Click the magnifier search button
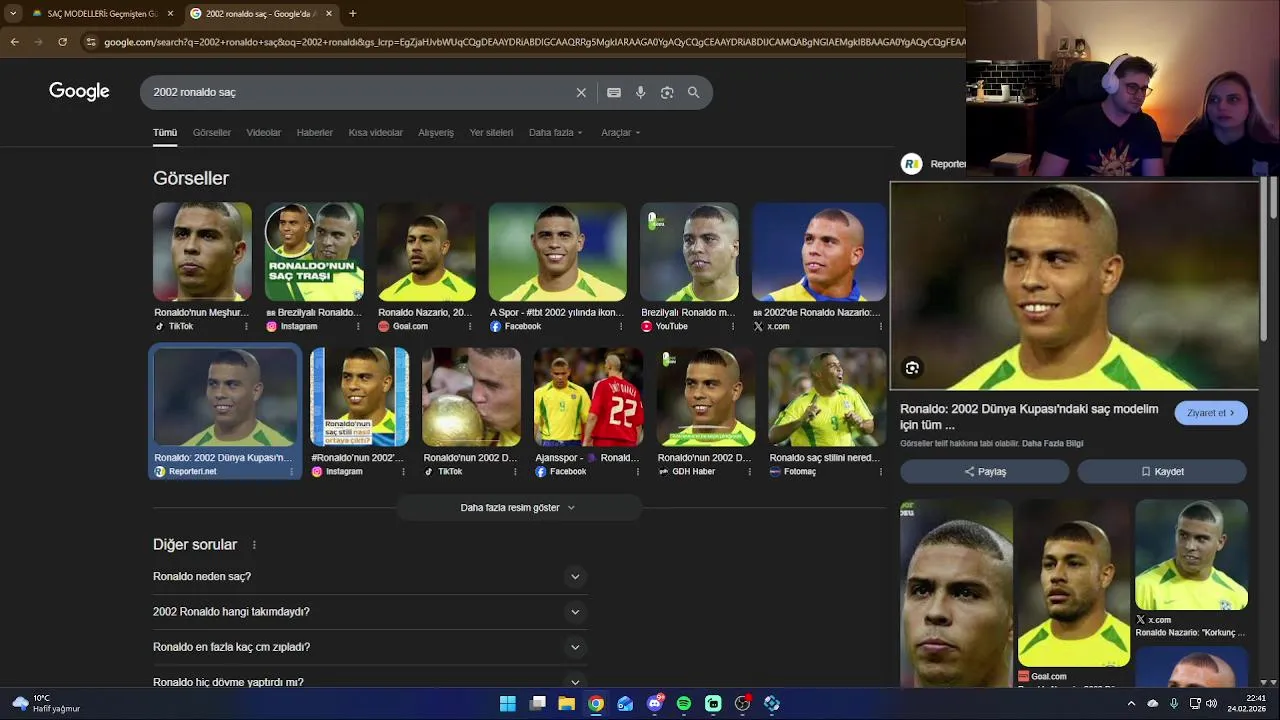Image resolution: width=1280 pixels, height=720 pixels. pos(693,92)
